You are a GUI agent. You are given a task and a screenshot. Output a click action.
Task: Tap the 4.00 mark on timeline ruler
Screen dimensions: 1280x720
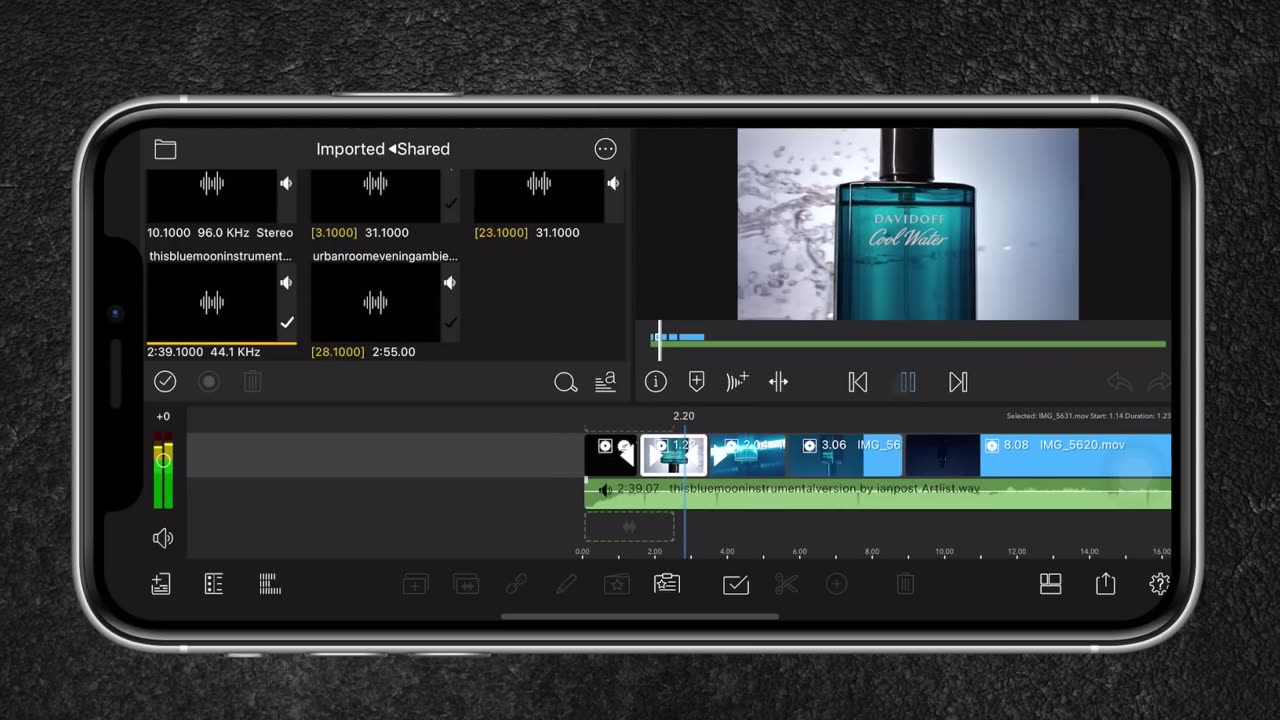tap(727, 552)
